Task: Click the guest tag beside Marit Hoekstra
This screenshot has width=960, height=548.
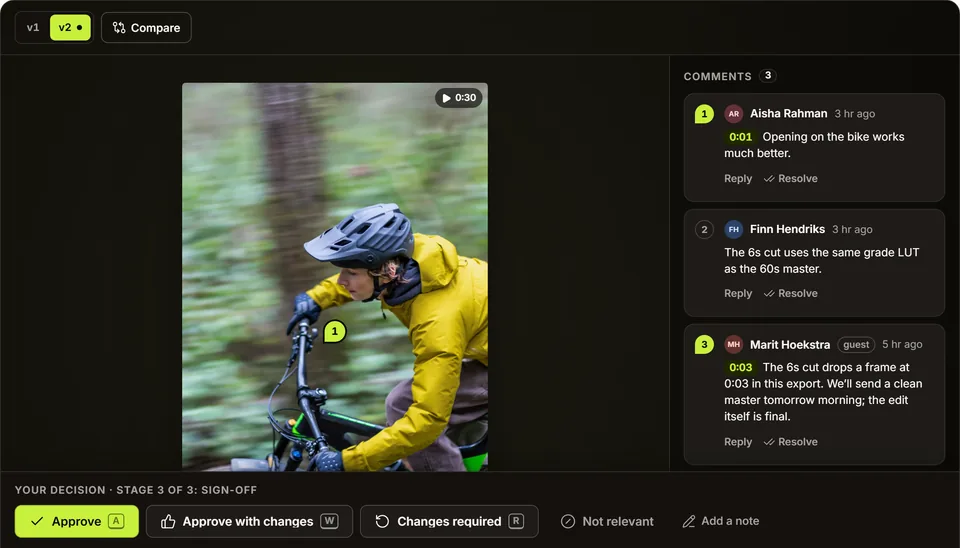Action: click(x=856, y=345)
